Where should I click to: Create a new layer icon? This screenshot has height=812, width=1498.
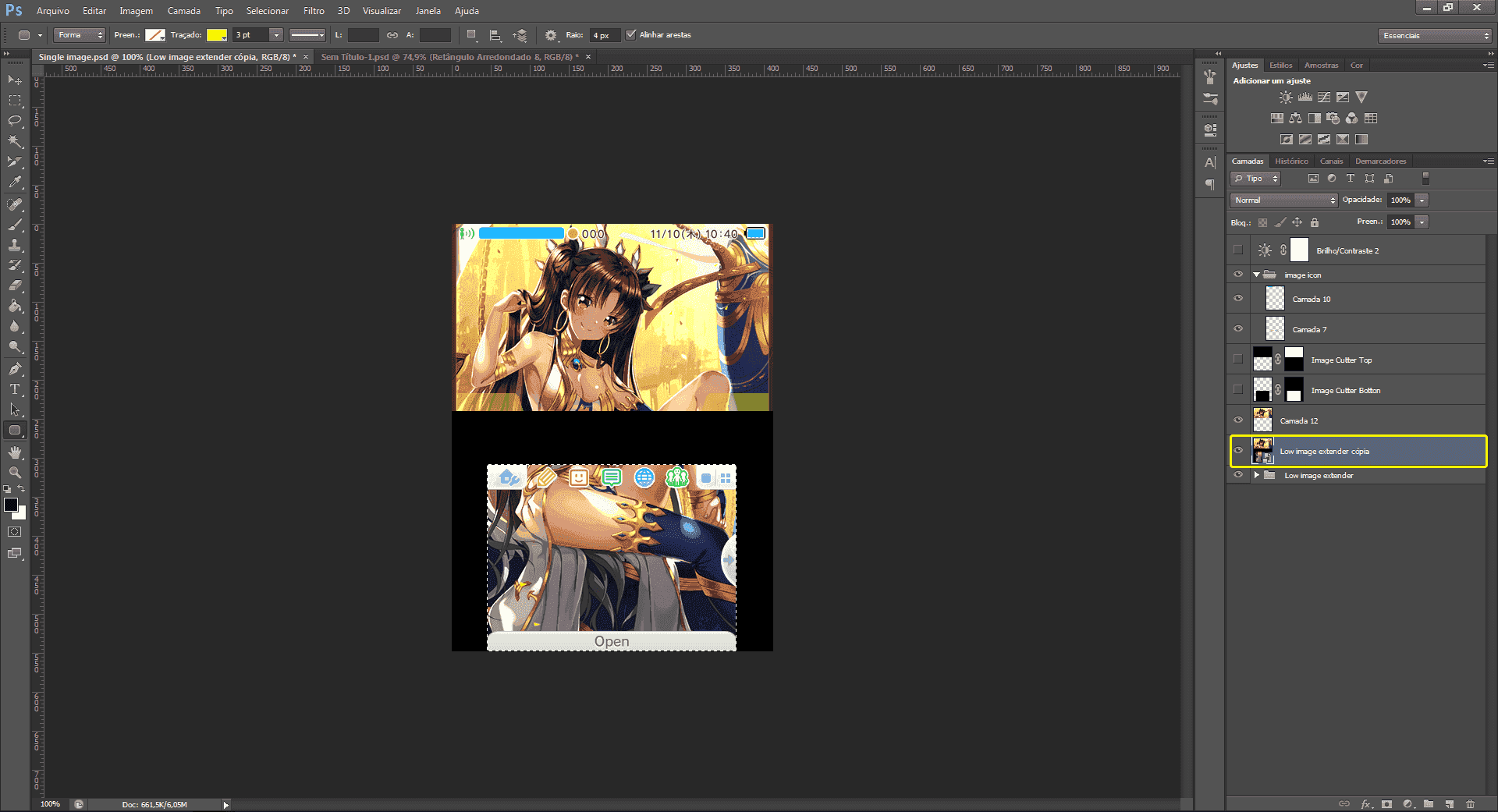coord(1450,803)
